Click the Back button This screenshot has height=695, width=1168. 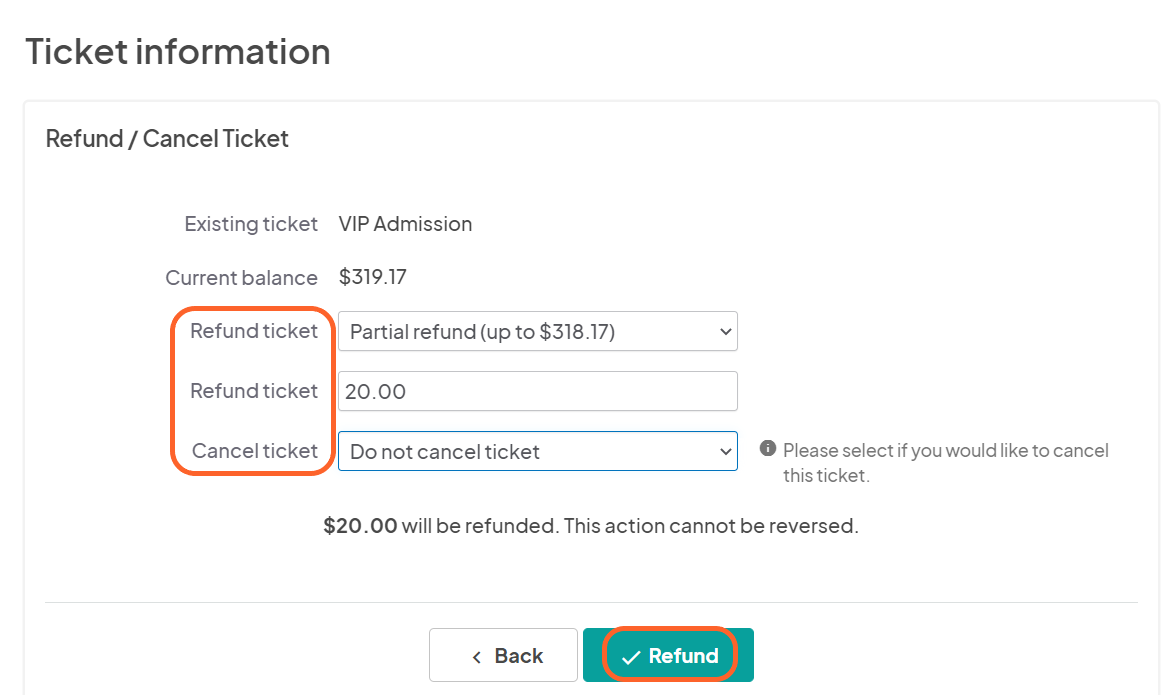[x=503, y=655]
